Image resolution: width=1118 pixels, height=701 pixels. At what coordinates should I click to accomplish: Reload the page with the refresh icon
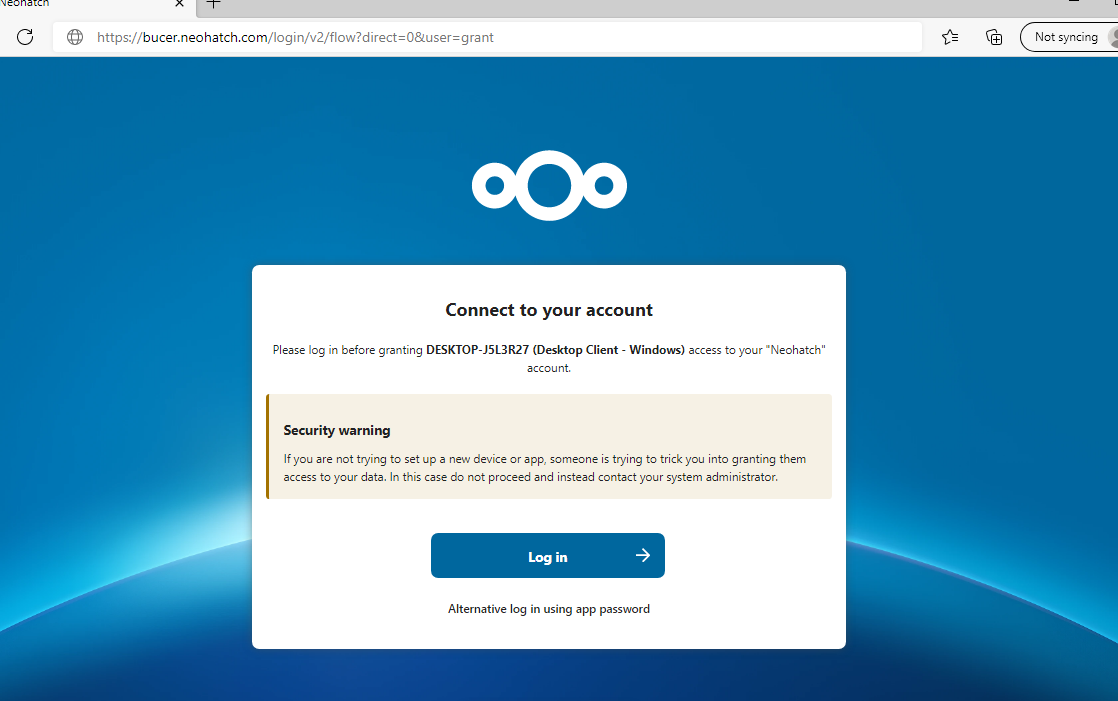[x=25, y=37]
